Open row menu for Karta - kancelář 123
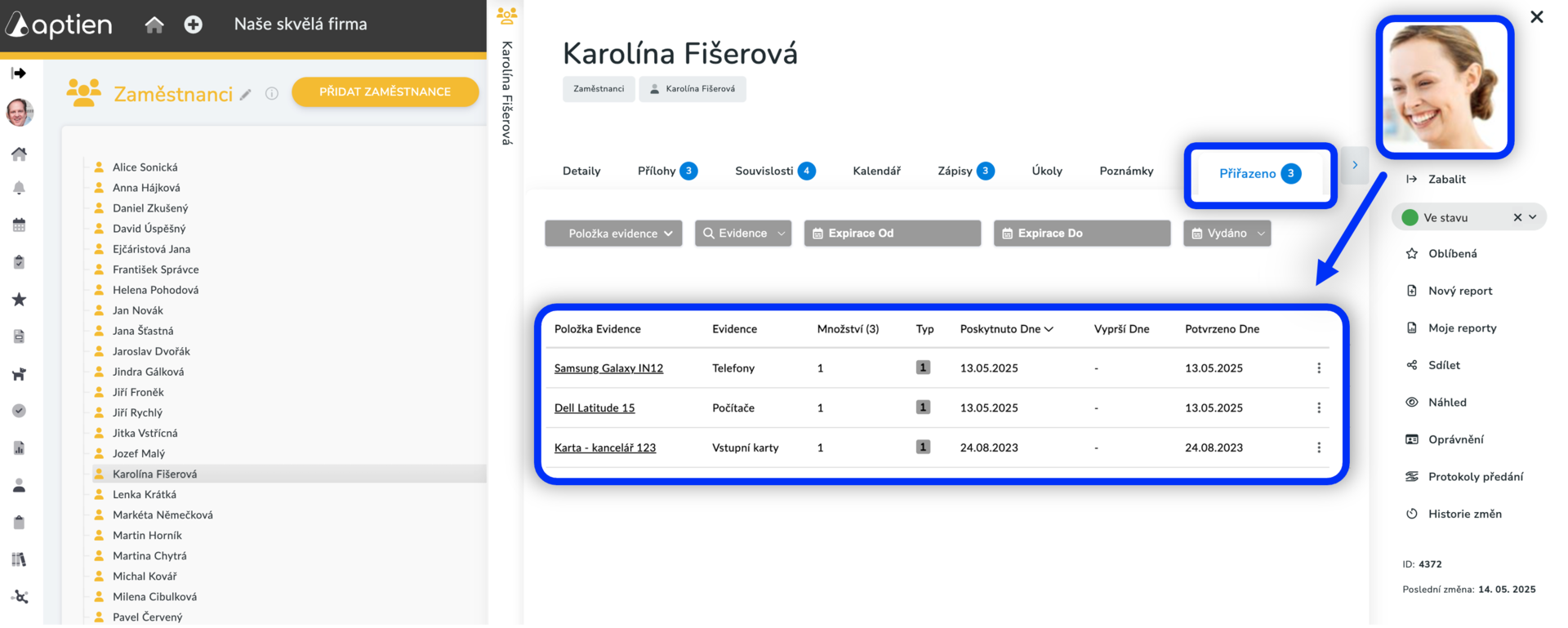Screen dimensions: 1568x628 (x=1319, y=448)
